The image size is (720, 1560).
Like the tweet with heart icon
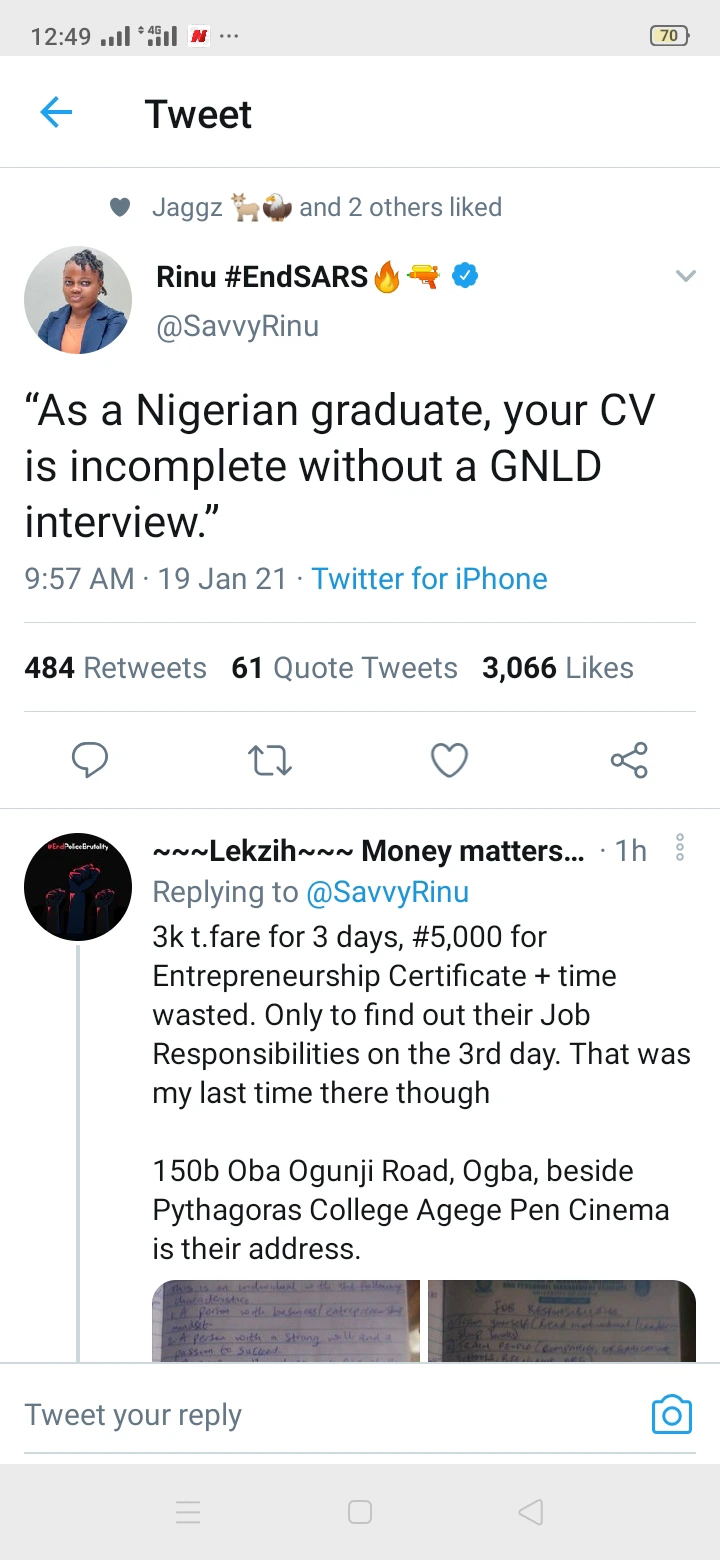[449, 761]
